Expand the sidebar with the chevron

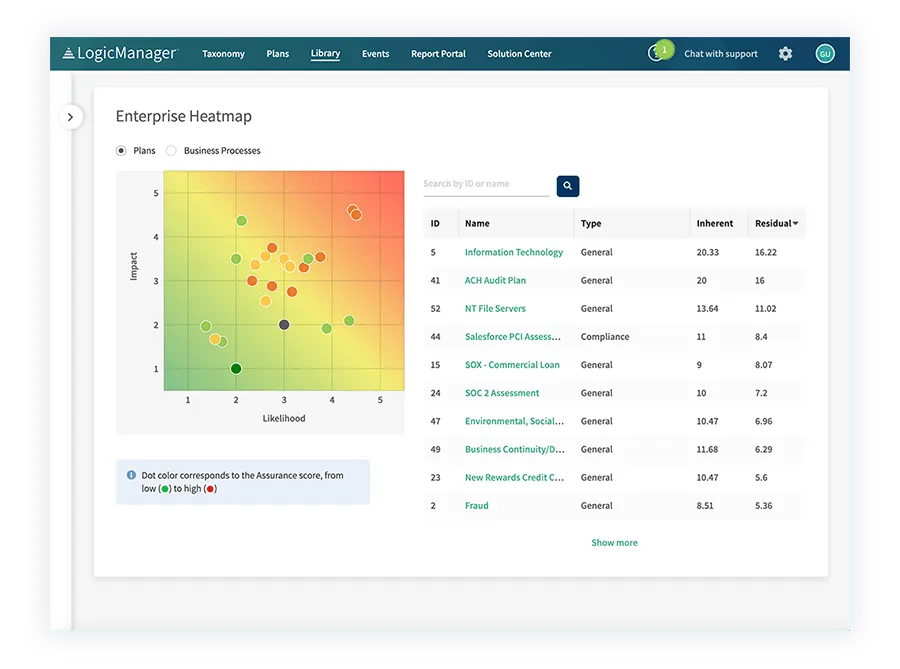coord(71,117)
